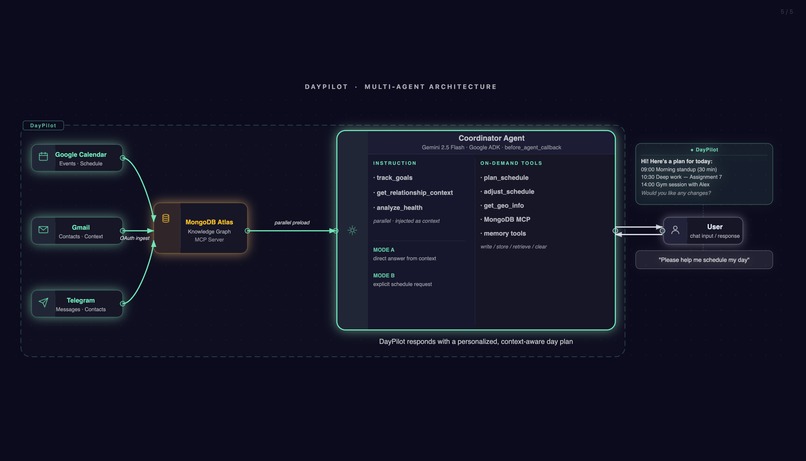Click the User person icon
Viewport: 806px width, 461px height.
(675, 230)
